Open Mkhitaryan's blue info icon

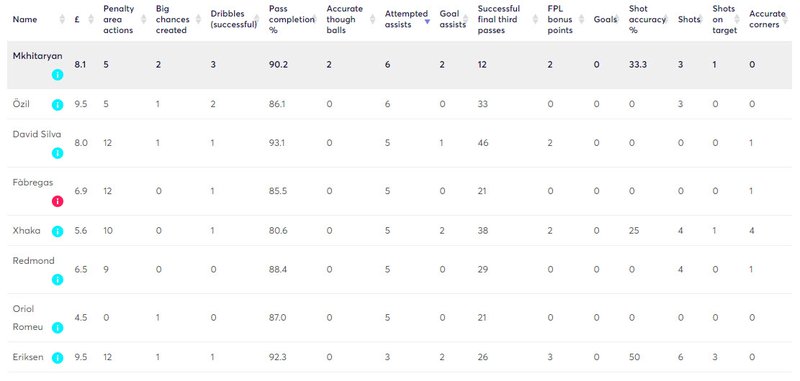tap(58, 75)
